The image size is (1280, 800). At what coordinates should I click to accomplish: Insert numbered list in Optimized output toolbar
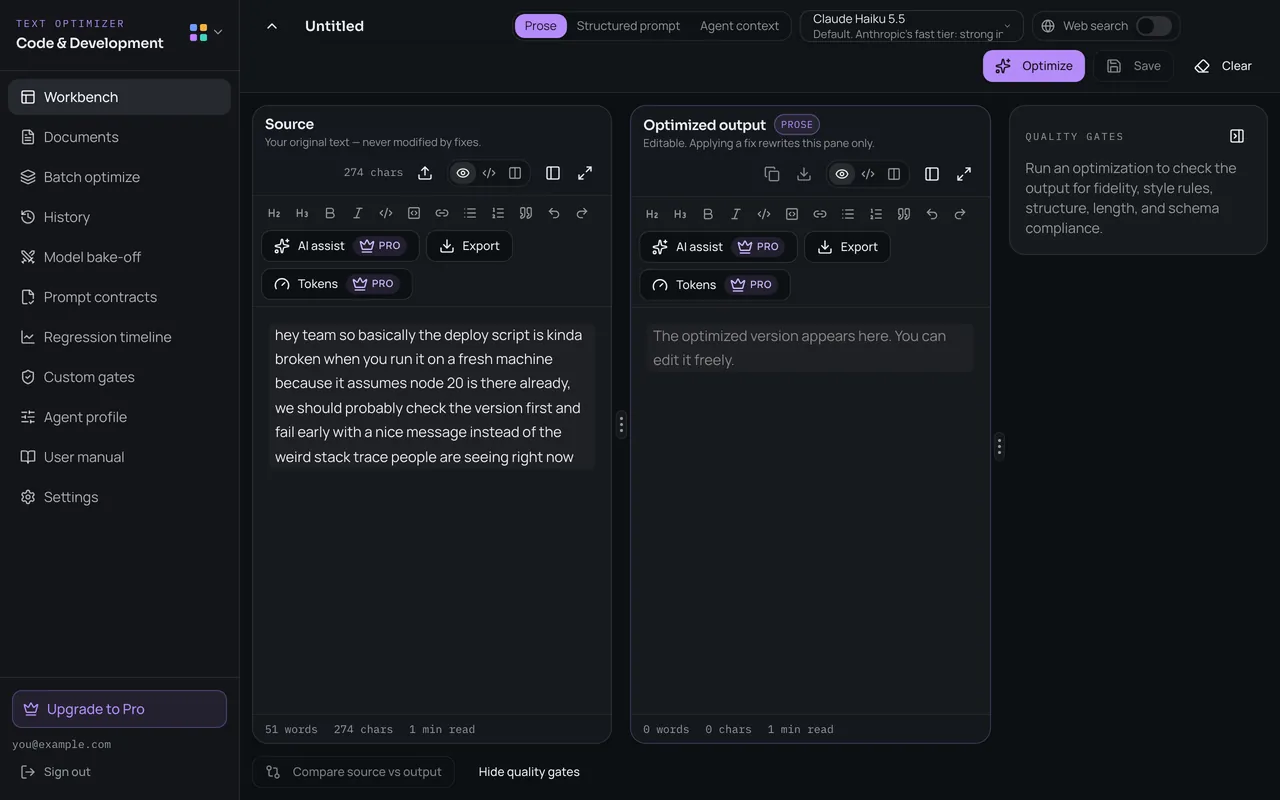[x=876, y=214]
